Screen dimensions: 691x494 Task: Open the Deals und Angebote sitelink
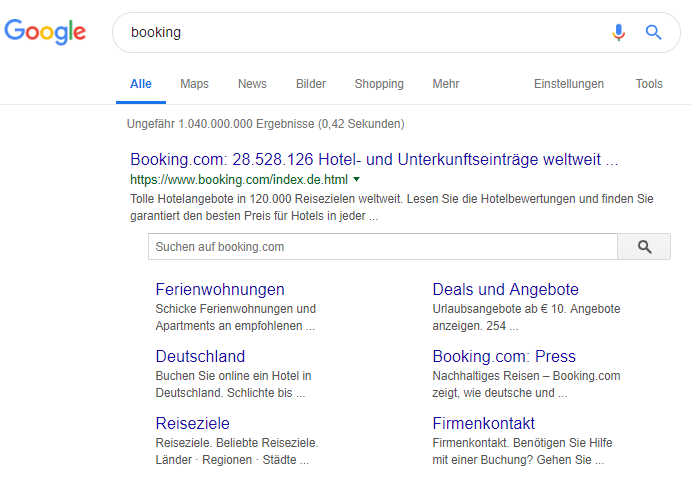click(x=505, y=290)
